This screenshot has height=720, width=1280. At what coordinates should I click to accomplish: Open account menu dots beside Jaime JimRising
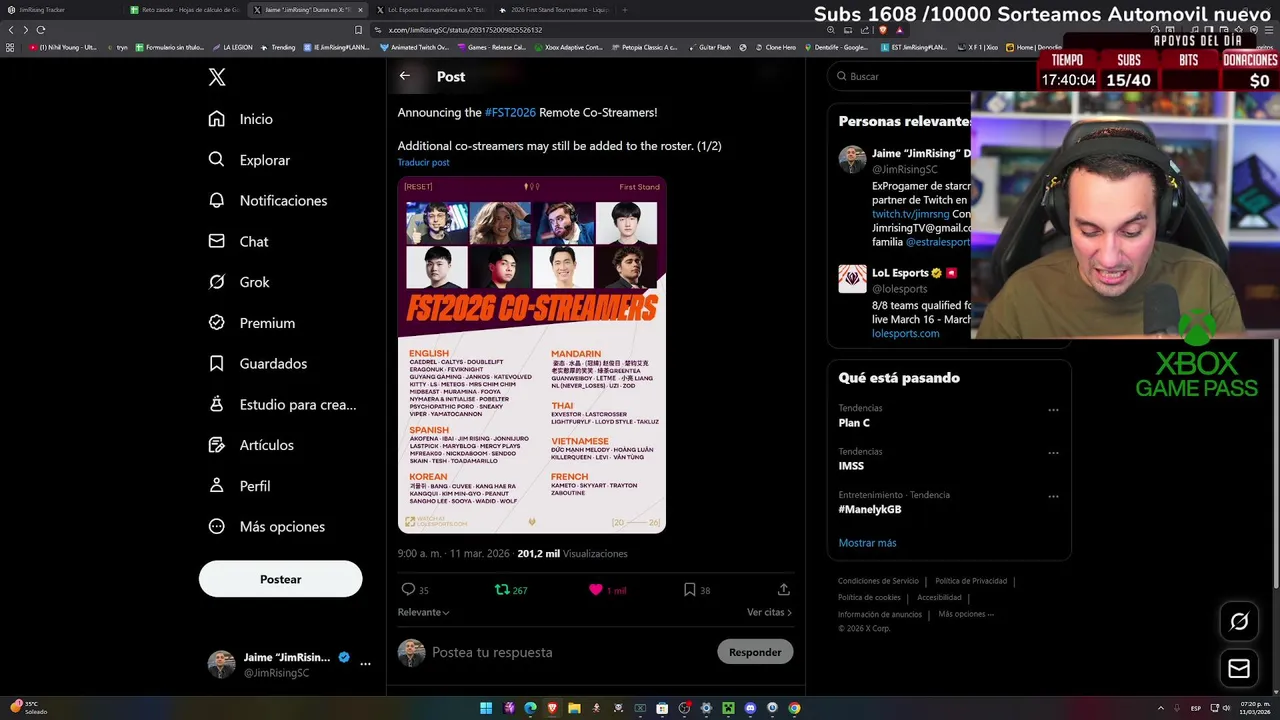365,664
